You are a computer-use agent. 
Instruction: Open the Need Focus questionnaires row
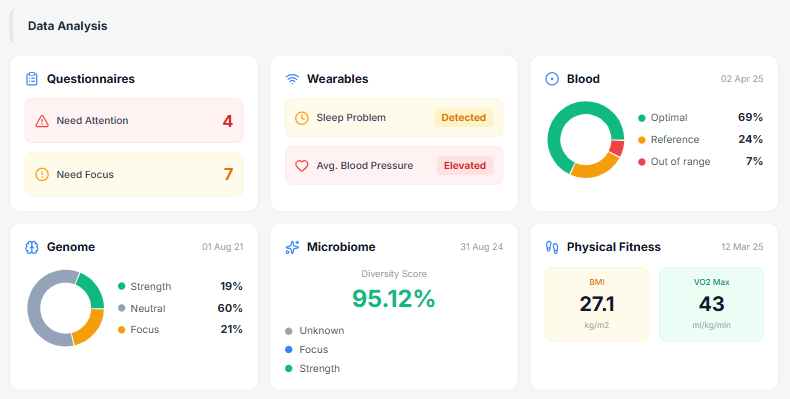(134, 175)
